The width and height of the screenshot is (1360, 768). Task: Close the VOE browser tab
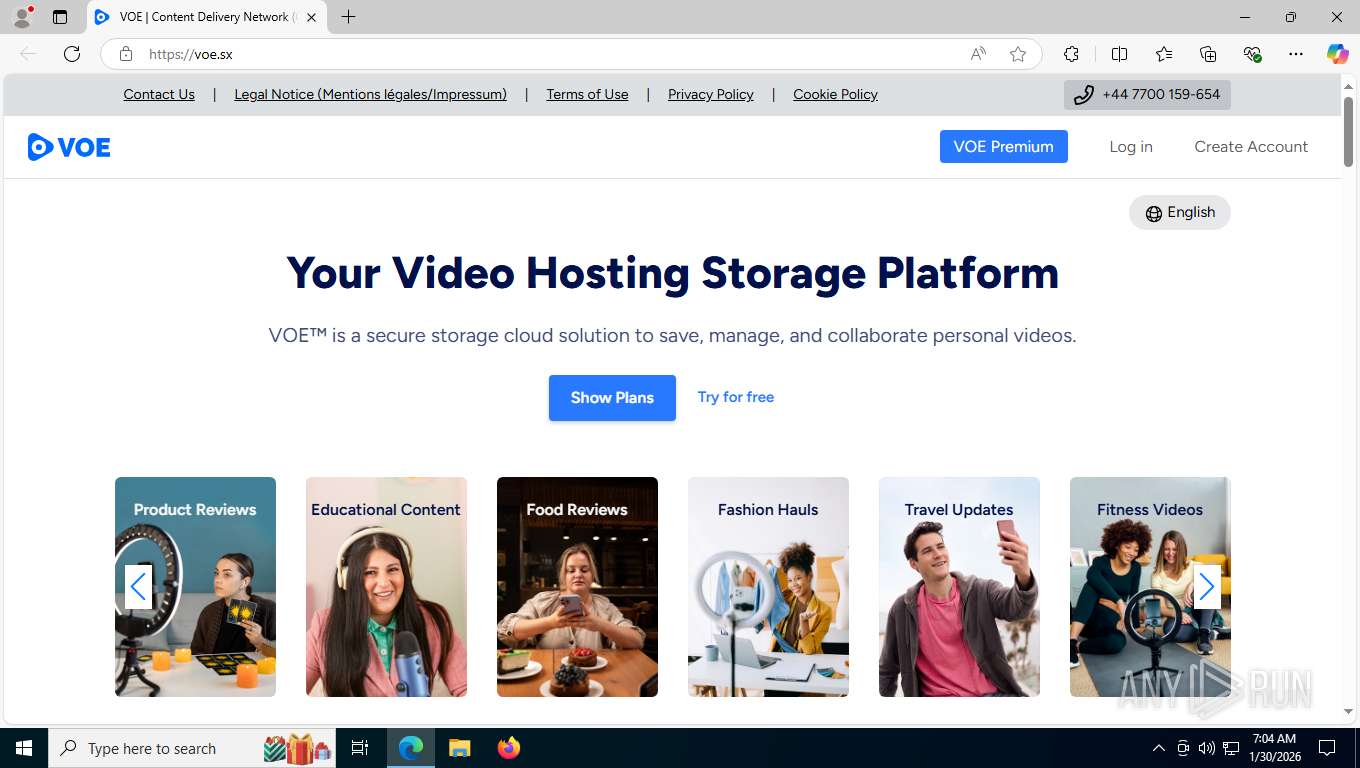pos(312,17)
